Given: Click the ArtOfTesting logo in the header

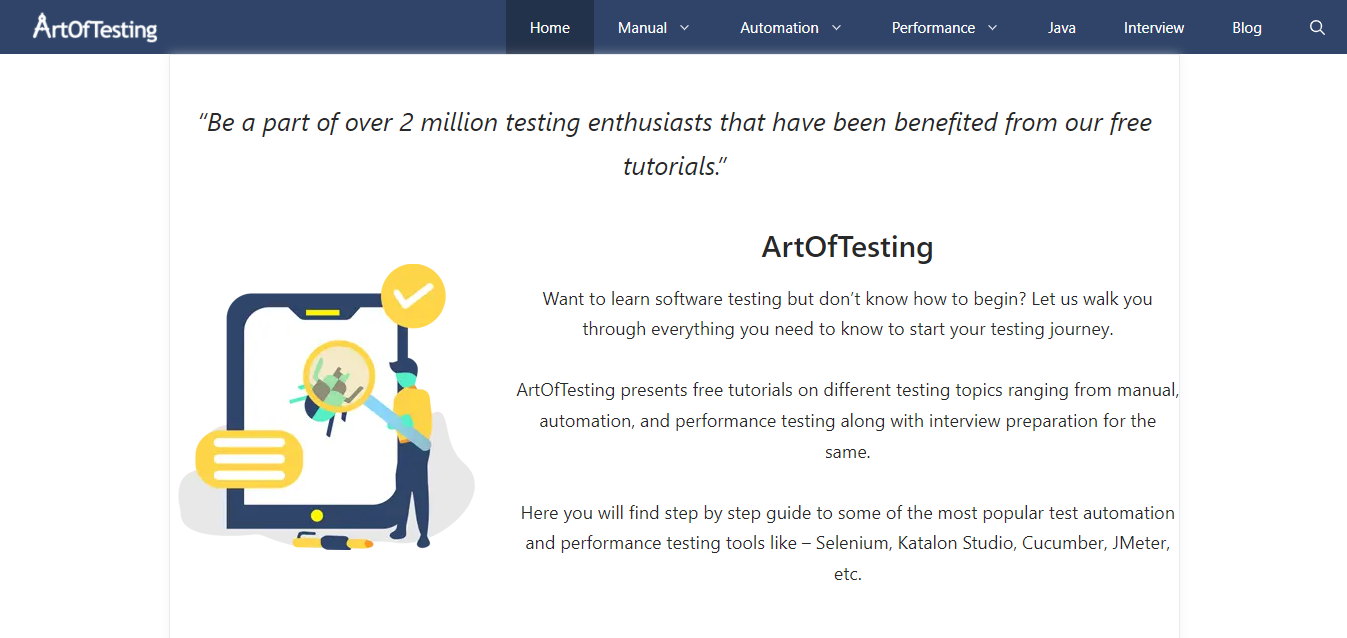Looking at the screenshot, I should [95, 27].
